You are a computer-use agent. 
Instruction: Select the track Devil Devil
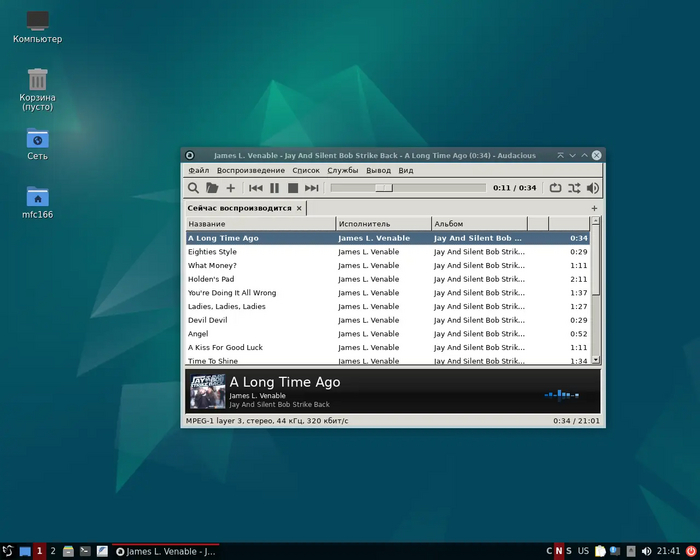pyautogui.click(x=388, y=320)
